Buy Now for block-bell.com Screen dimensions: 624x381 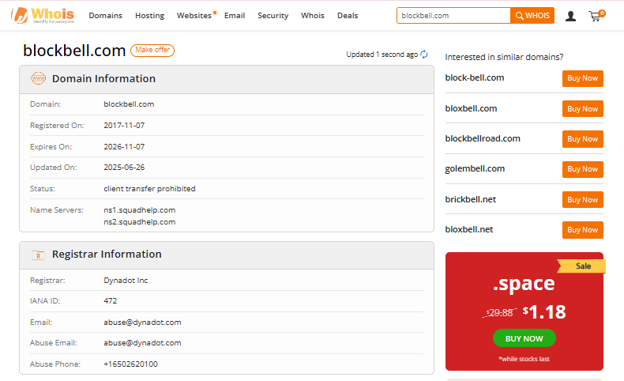point(583,78)
